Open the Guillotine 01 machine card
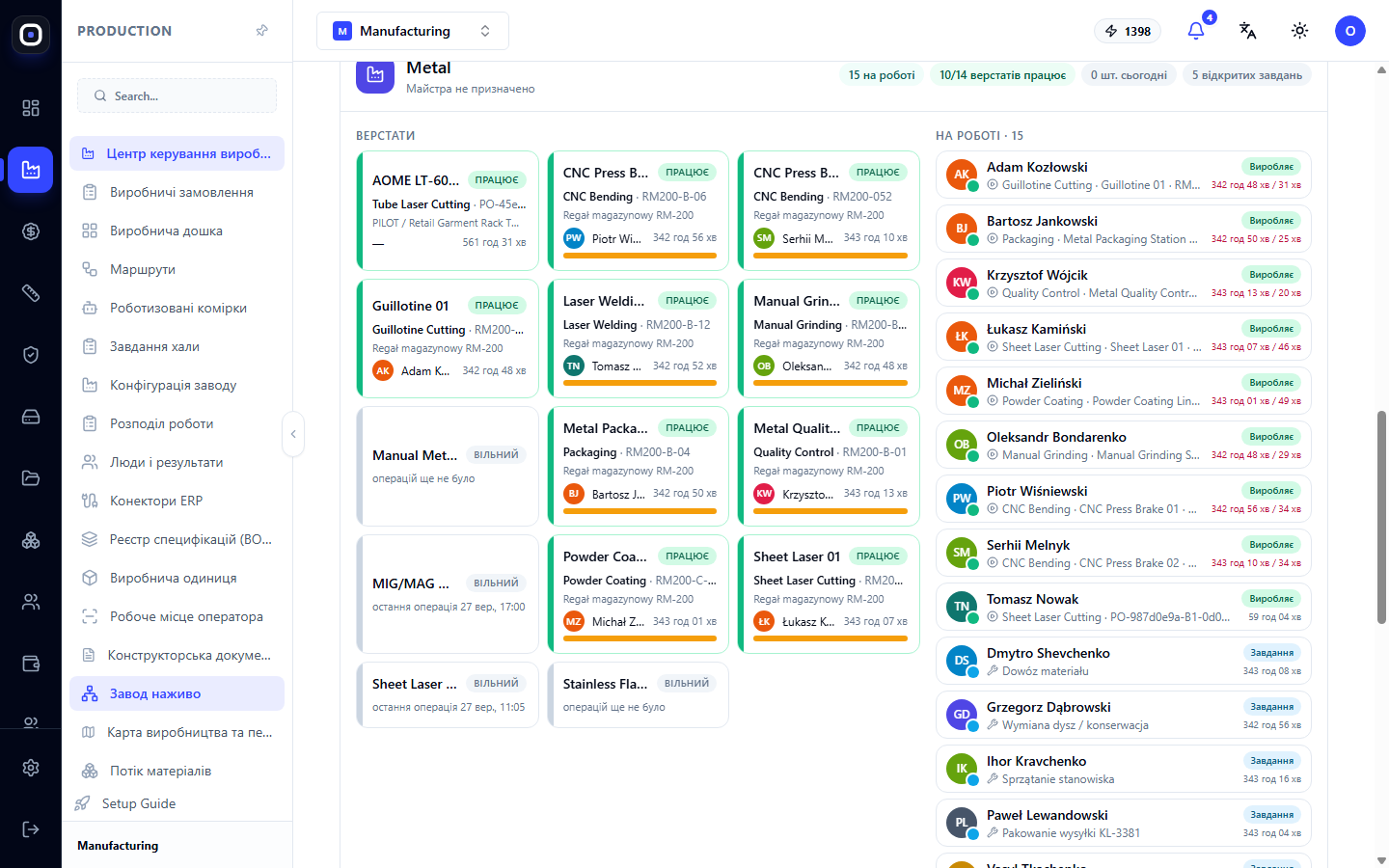The image size is (1389, 868). coord(448,339)
